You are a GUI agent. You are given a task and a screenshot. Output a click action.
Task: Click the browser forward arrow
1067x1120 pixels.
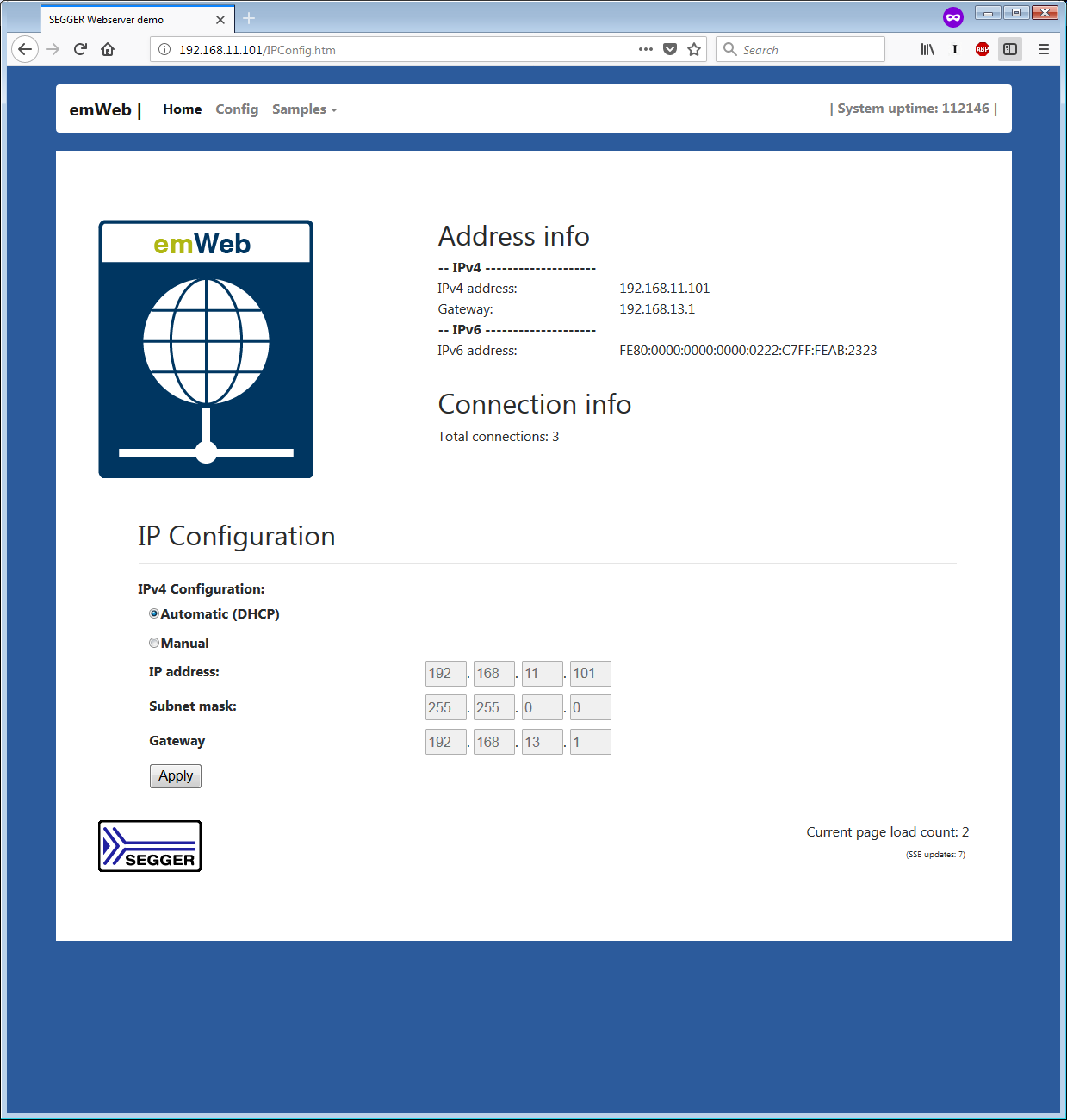[53, 49]
